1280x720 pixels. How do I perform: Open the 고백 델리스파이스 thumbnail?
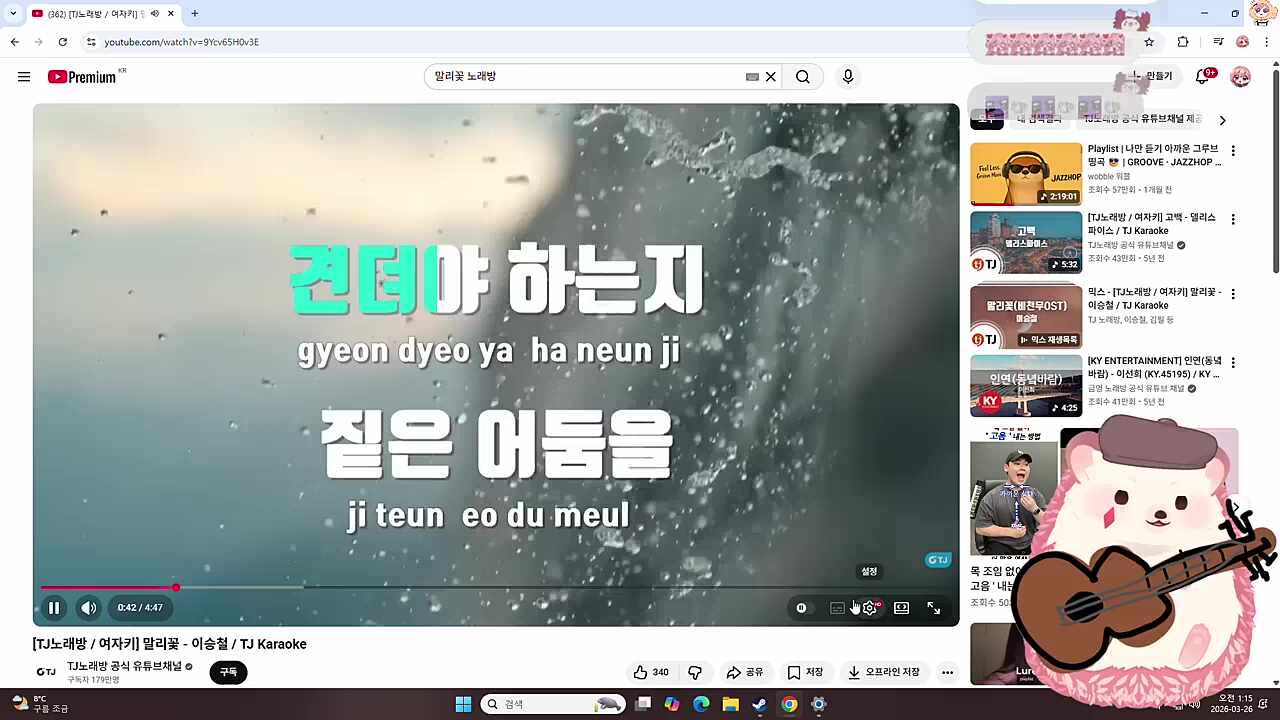point(1026,242)
